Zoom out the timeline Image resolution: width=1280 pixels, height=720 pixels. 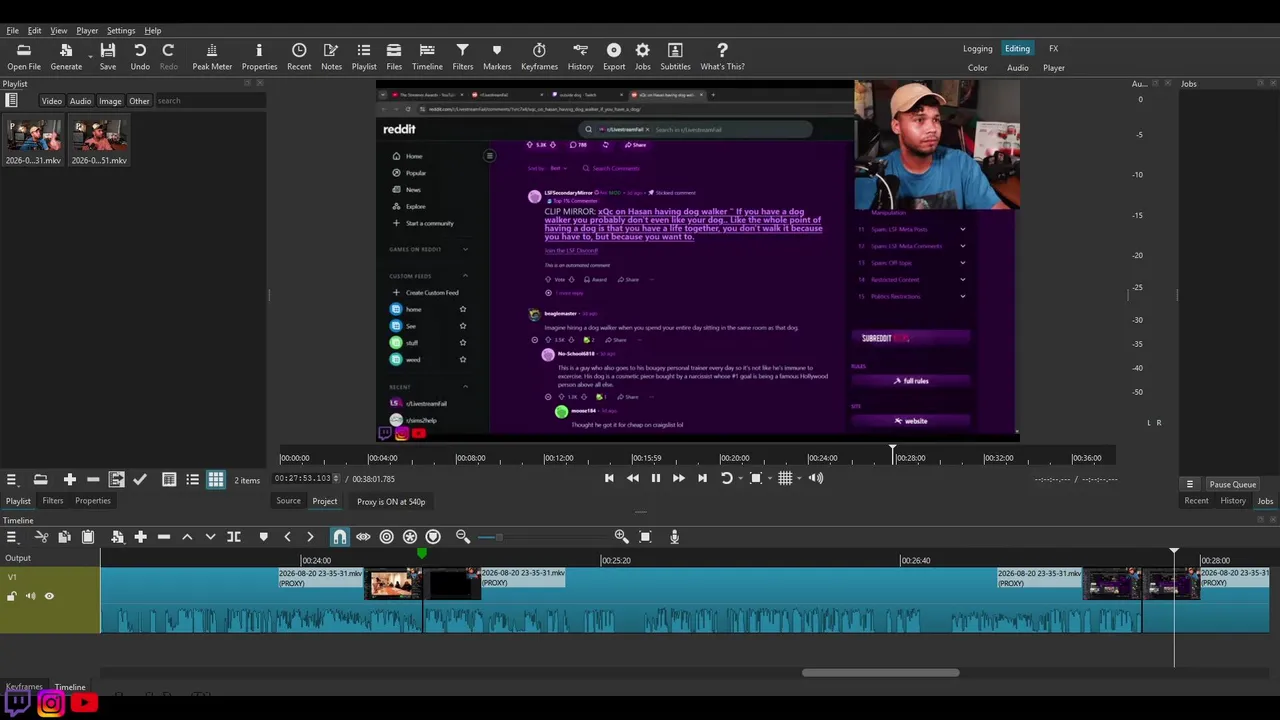[x=463, y=537]
